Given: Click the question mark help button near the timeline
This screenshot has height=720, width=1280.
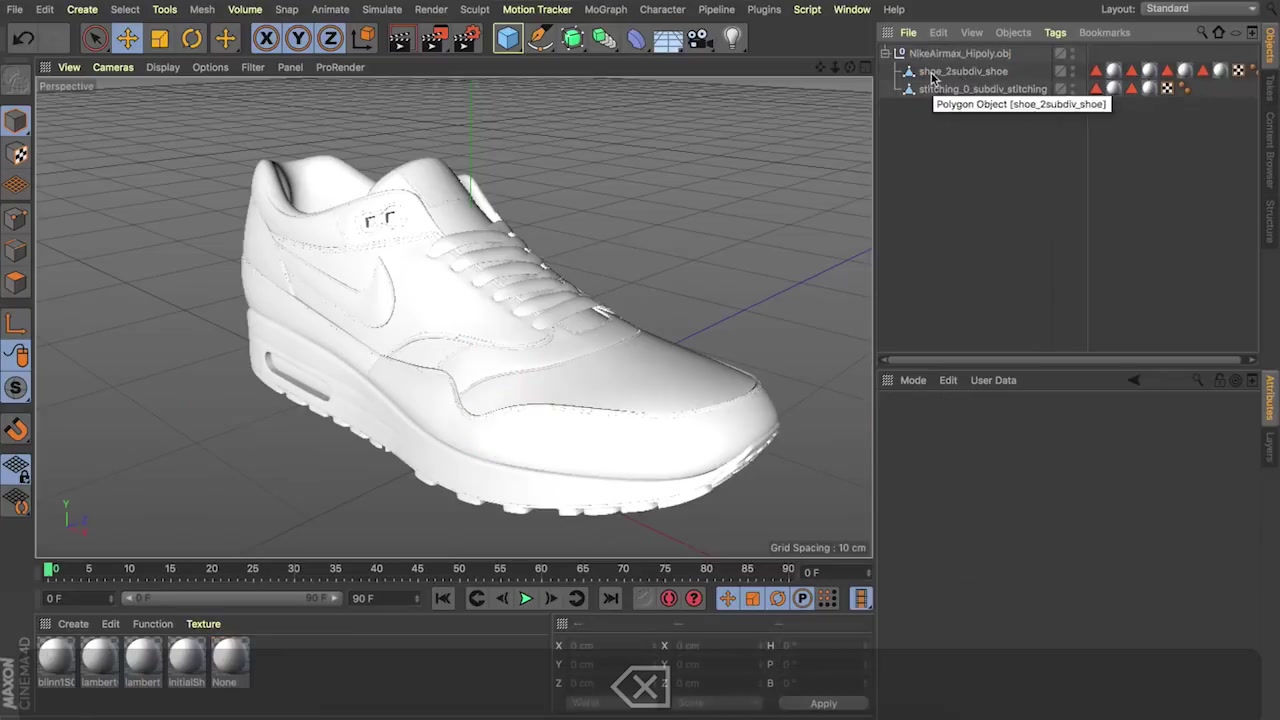Looking at the screenshot, I should point(693,598).
